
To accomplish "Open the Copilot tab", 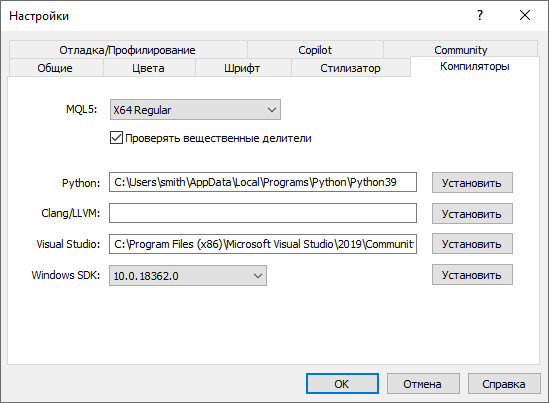I will (315, 50).
